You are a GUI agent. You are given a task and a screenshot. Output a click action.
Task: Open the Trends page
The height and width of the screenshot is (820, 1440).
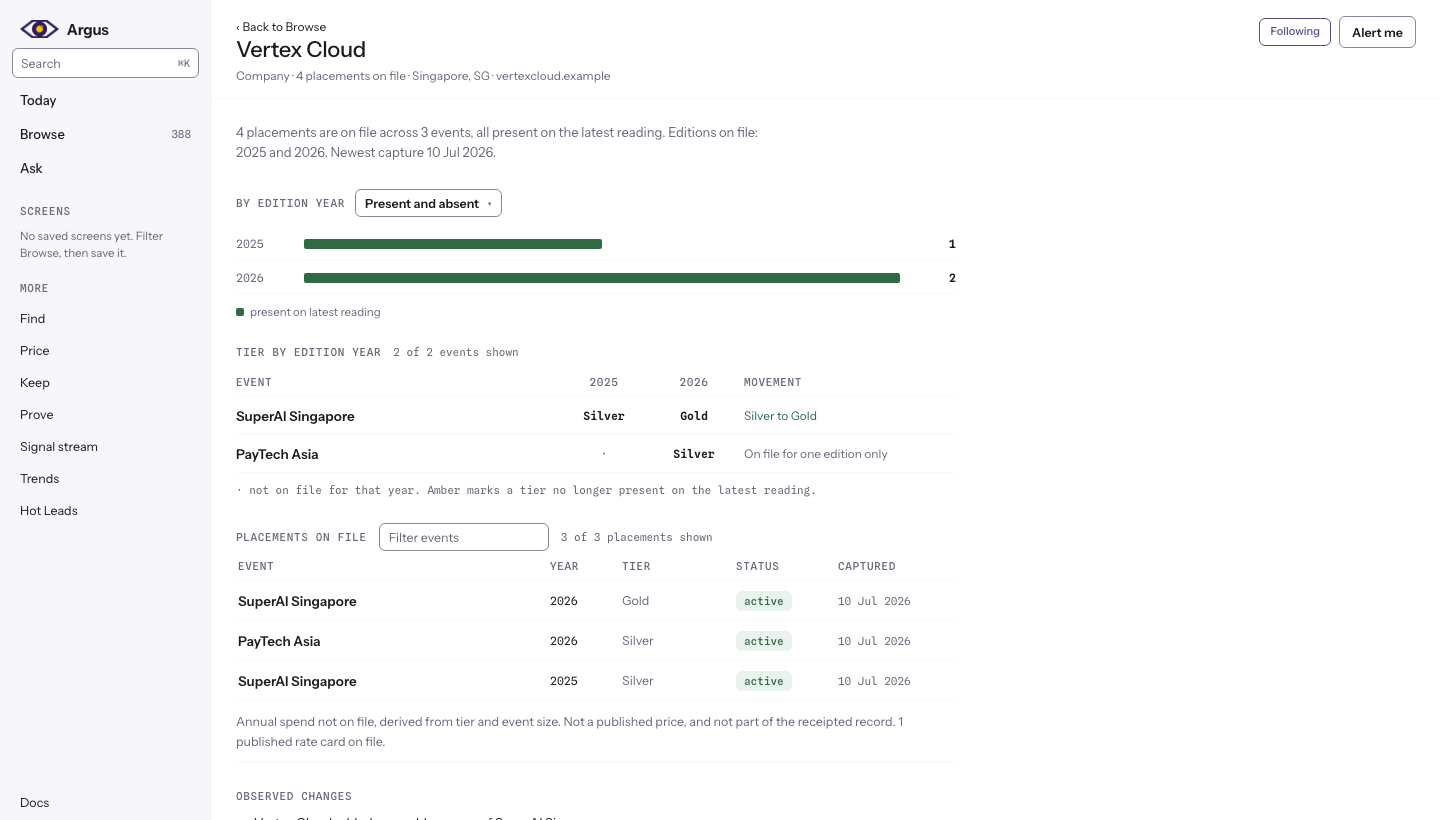coord(39,478)
